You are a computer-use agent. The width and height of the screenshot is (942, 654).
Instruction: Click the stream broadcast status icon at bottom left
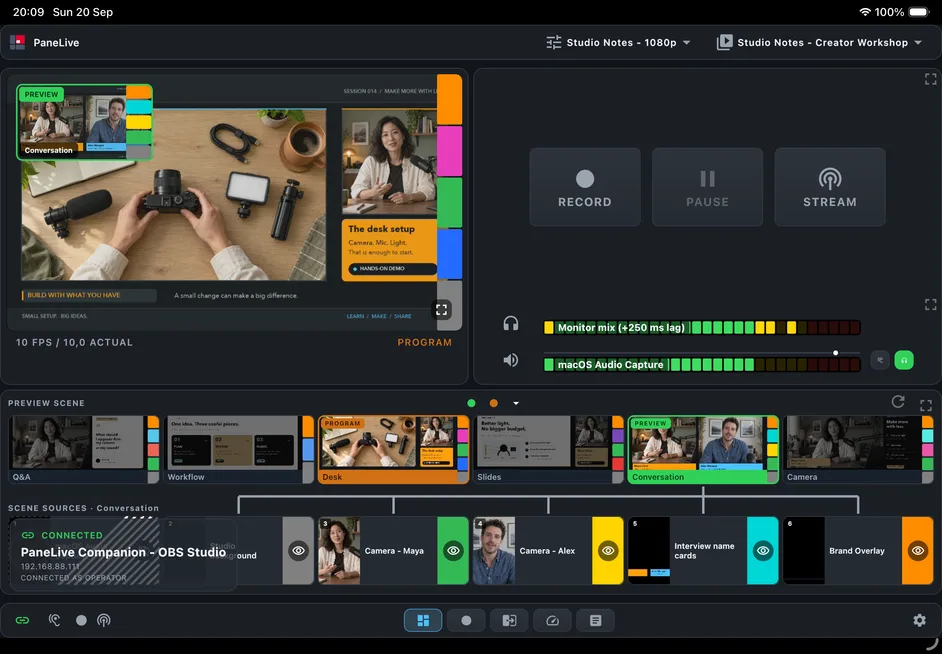pos(104,620)
